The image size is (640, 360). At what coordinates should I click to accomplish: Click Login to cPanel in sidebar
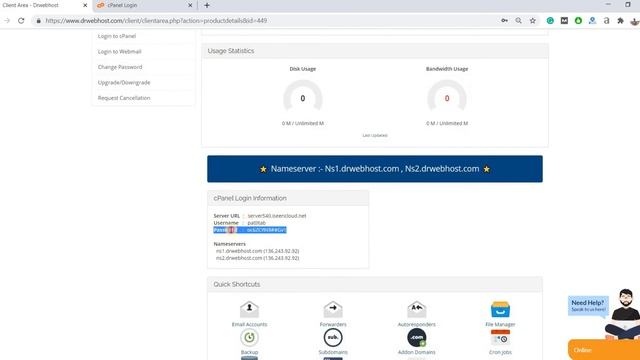117,36
